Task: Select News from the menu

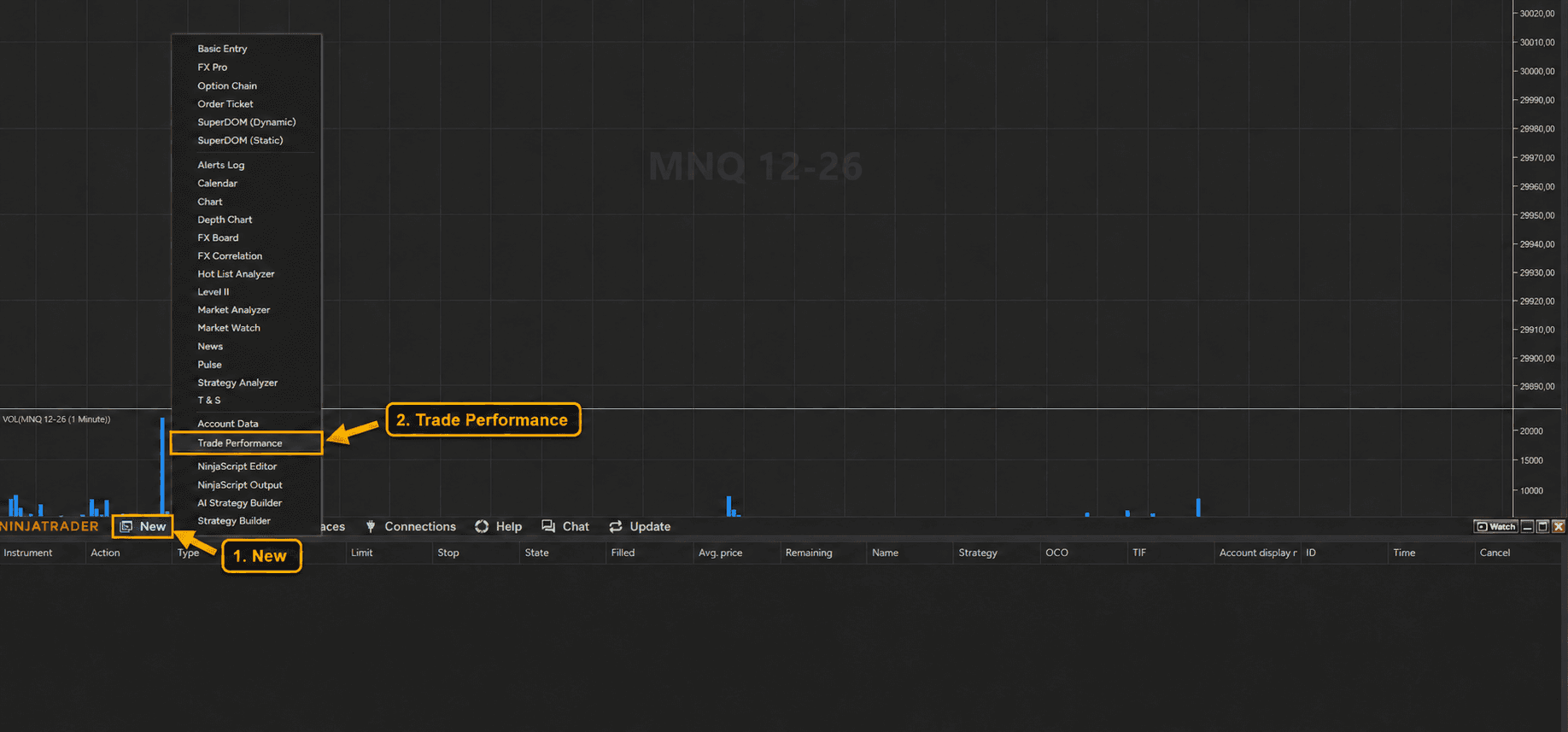Action: point(210,346)
